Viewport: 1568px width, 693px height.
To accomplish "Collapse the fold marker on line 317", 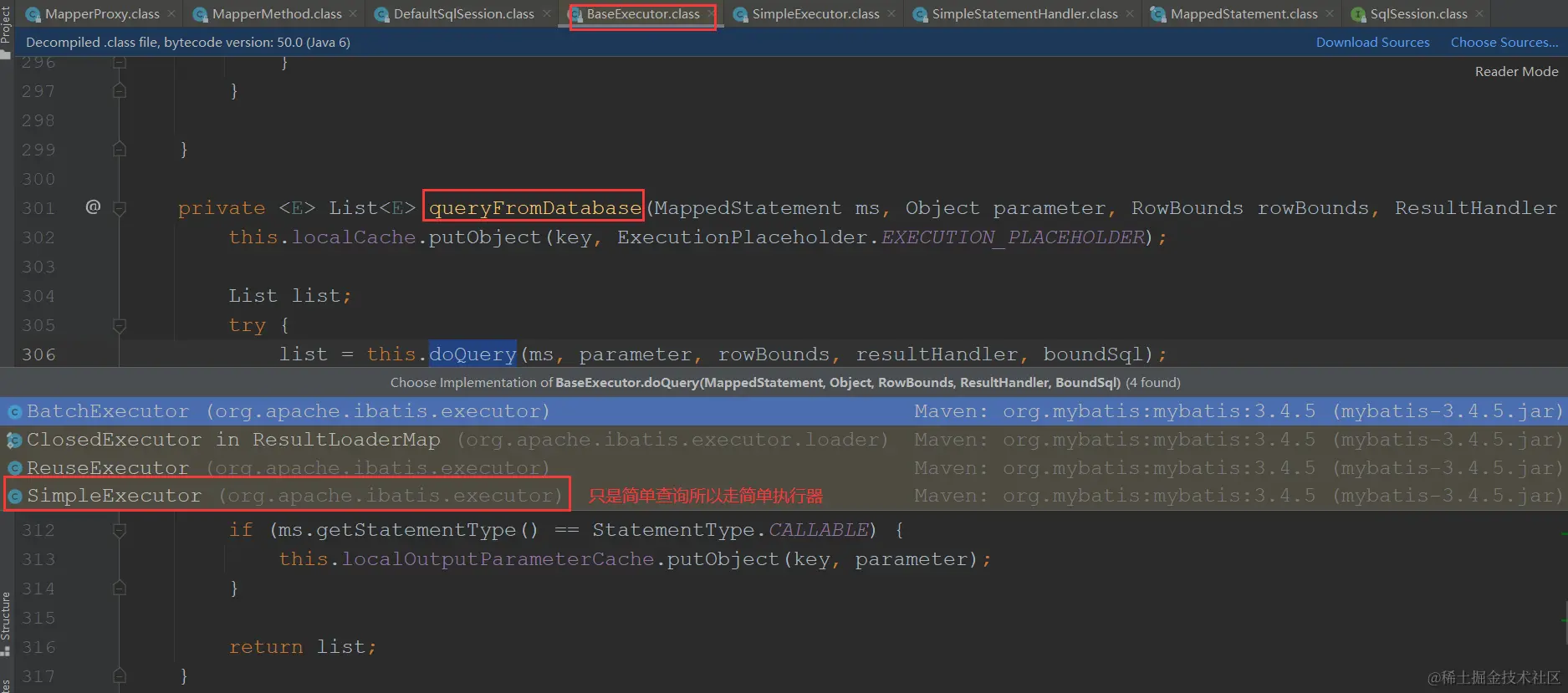I will (120, 675).
